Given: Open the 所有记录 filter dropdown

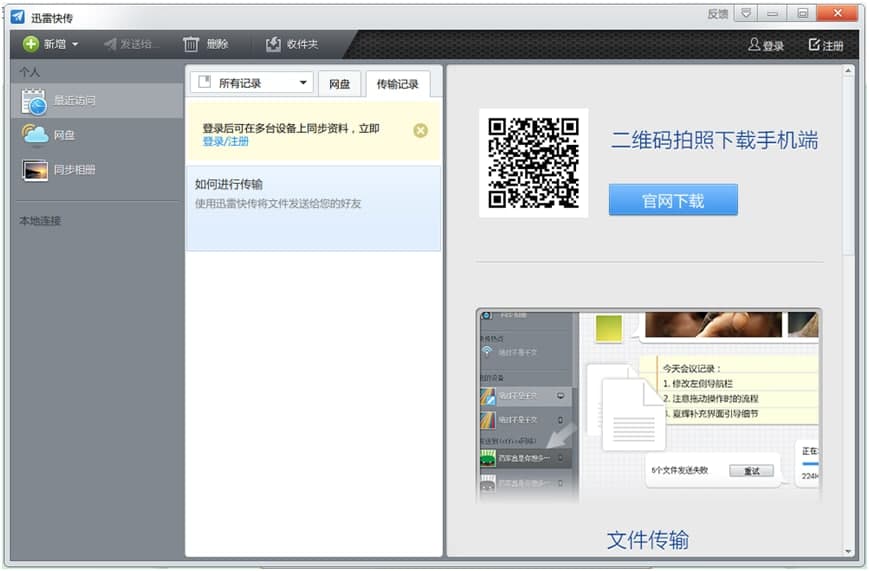Looking at the screenshot, I should point(252,83).
